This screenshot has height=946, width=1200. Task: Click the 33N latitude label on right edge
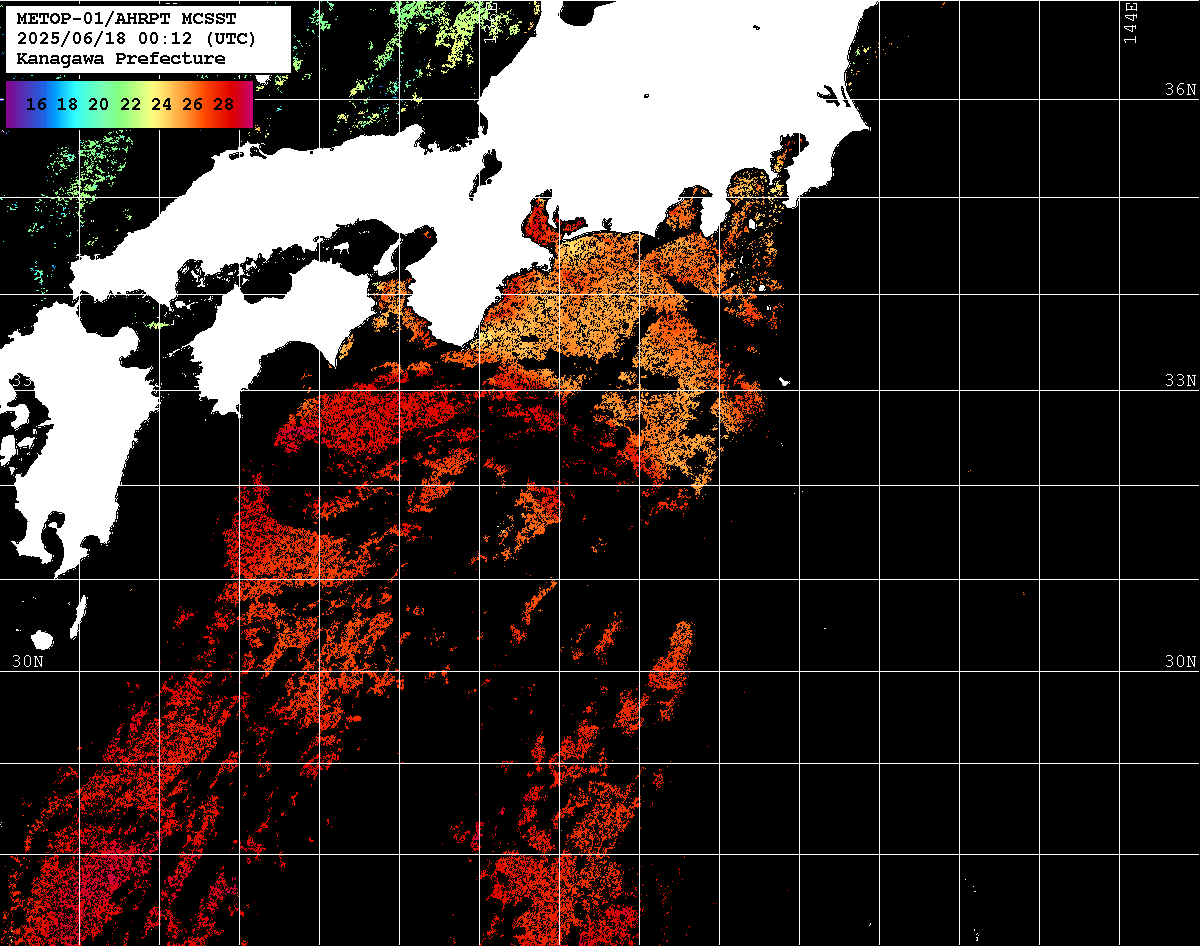[x=1180, y=381]
